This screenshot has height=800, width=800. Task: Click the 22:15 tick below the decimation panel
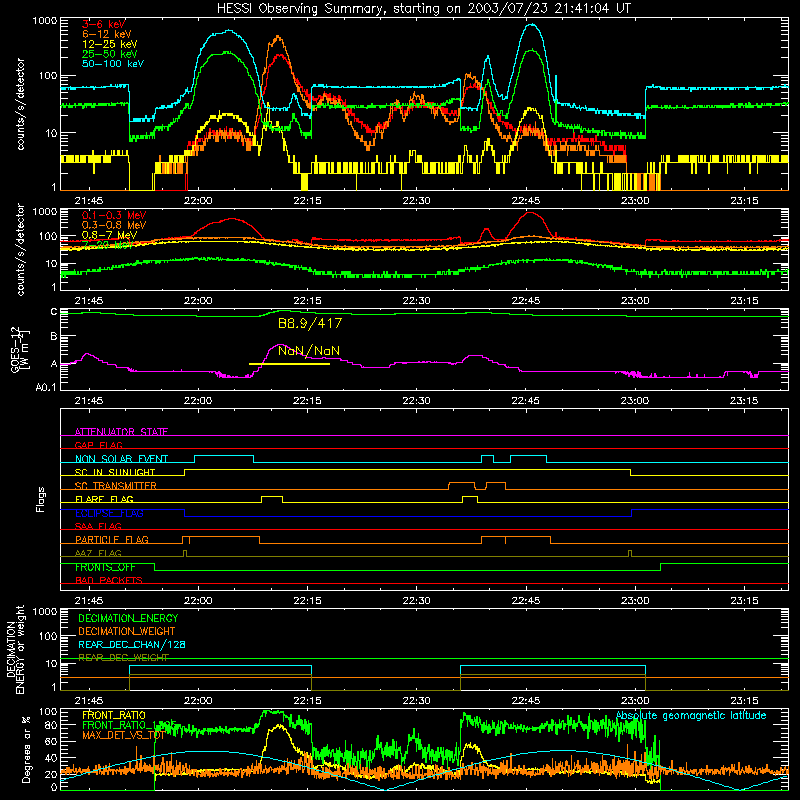(x=307, y=701)
